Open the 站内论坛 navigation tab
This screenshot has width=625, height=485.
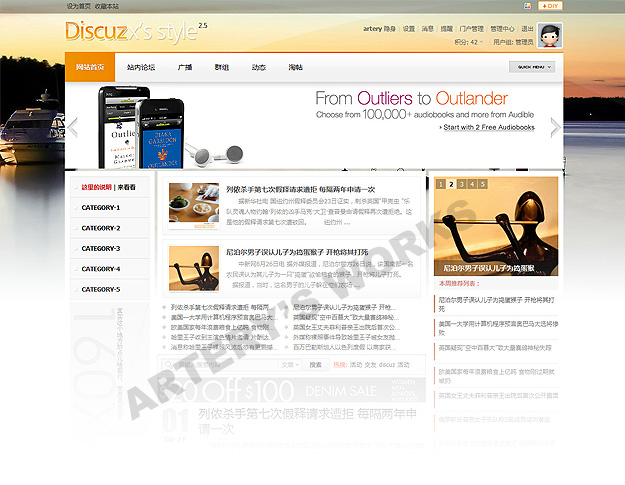tap(141, 67)
